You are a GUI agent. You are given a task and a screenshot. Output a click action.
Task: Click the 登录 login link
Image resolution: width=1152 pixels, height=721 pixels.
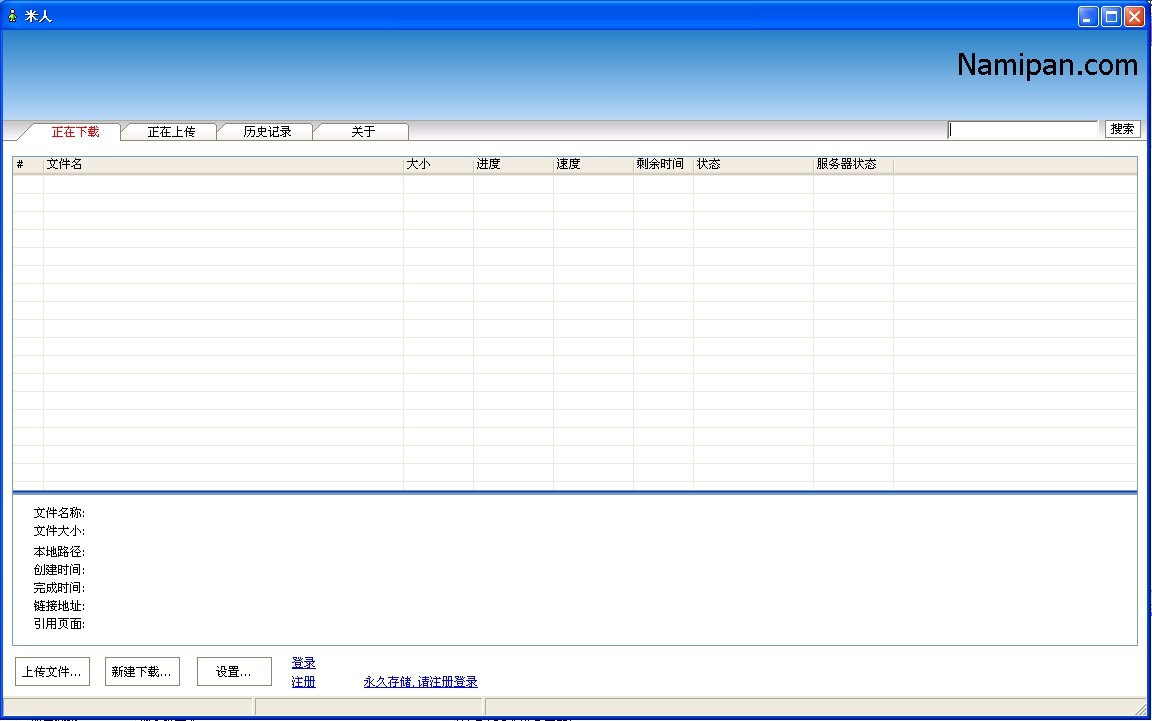303,663
